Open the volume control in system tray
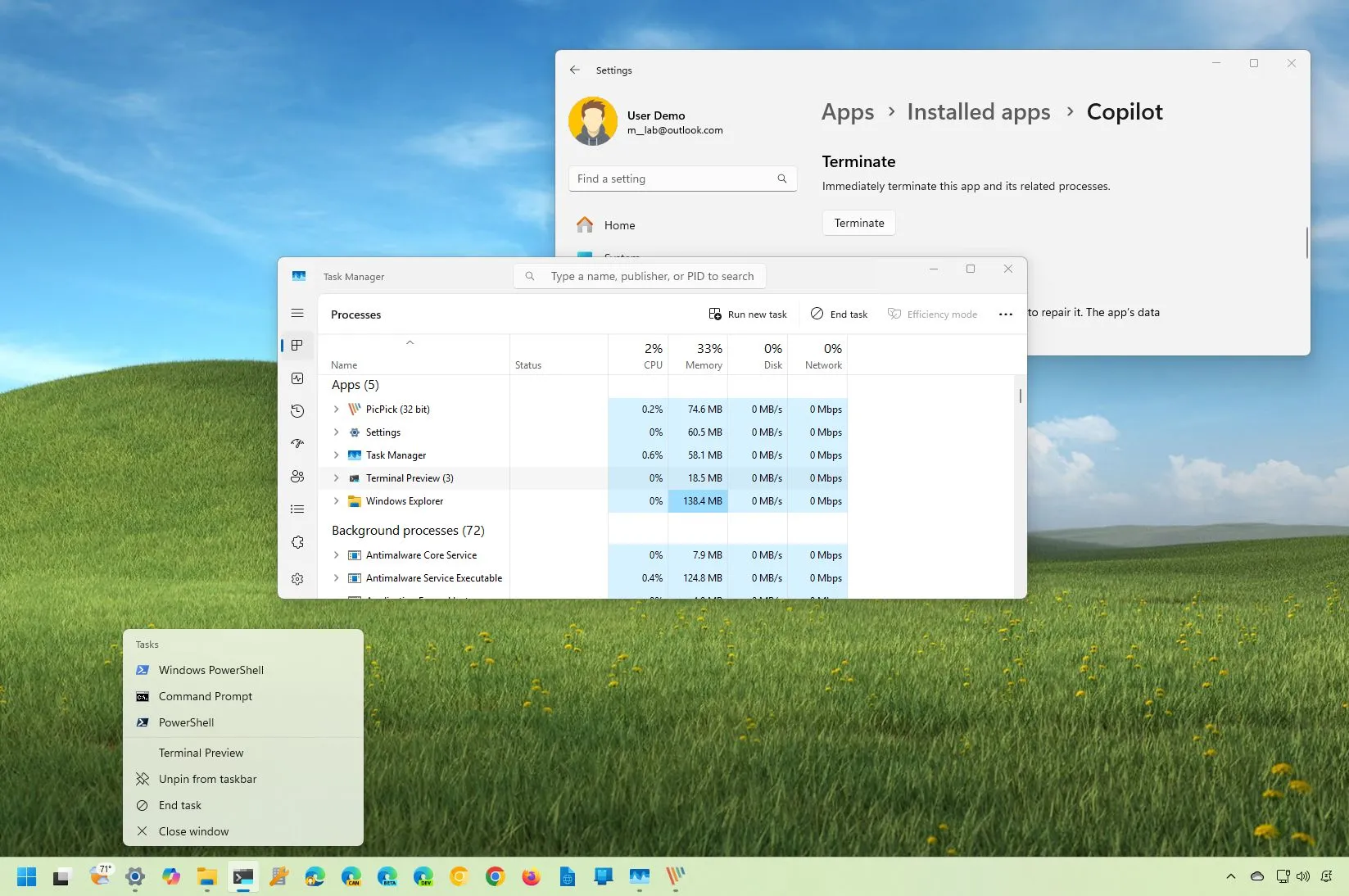 coord(1303,877)
